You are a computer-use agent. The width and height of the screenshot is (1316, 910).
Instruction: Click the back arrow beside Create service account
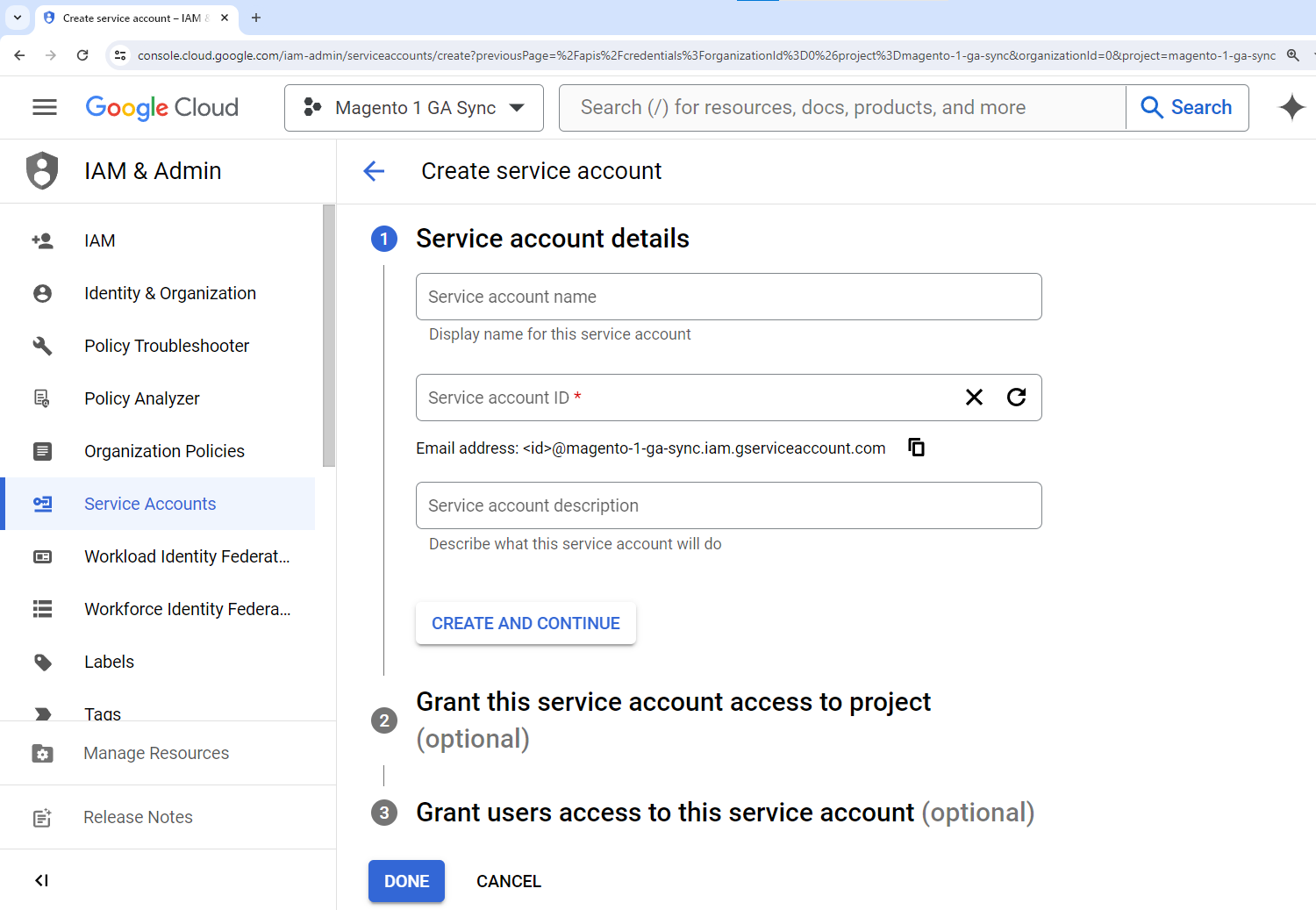click(375, 171)
